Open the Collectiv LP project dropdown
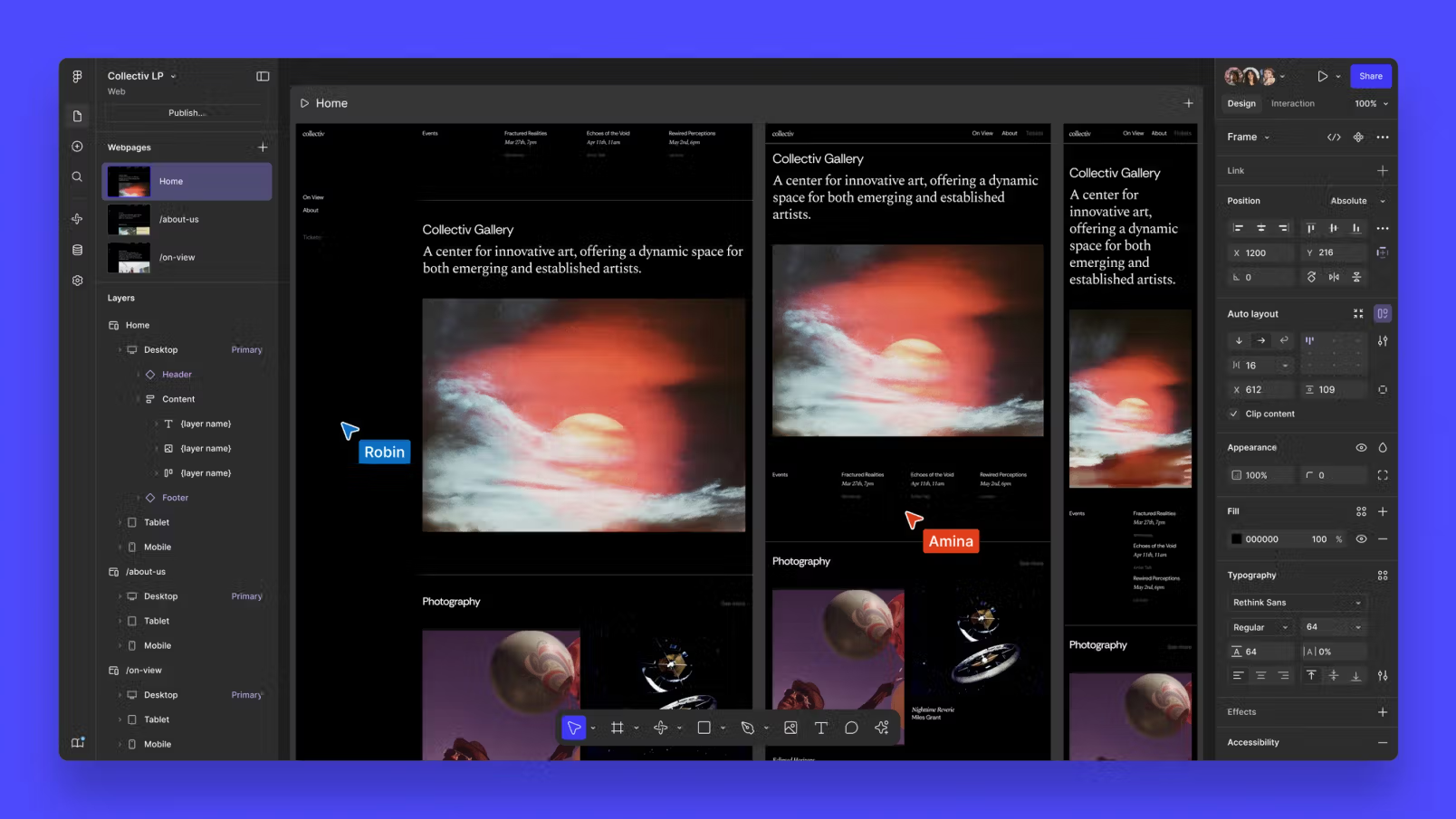Screen dimensions: 1456x819 (x=173, y=76)
